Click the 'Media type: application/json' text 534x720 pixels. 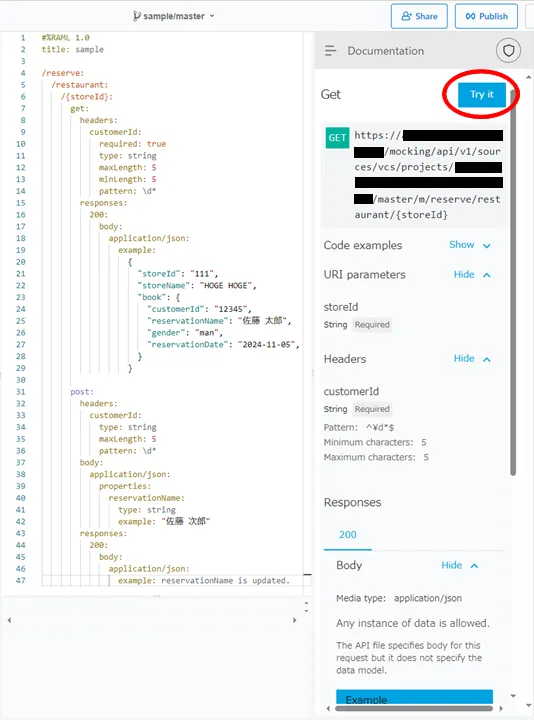[x=399, y=598]
